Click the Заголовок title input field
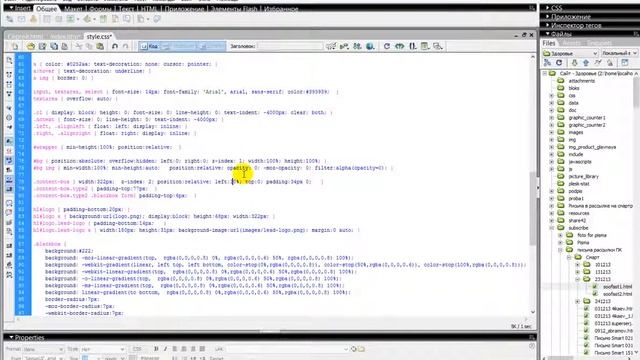The image size is (640, 360). (x=290, y=47)
